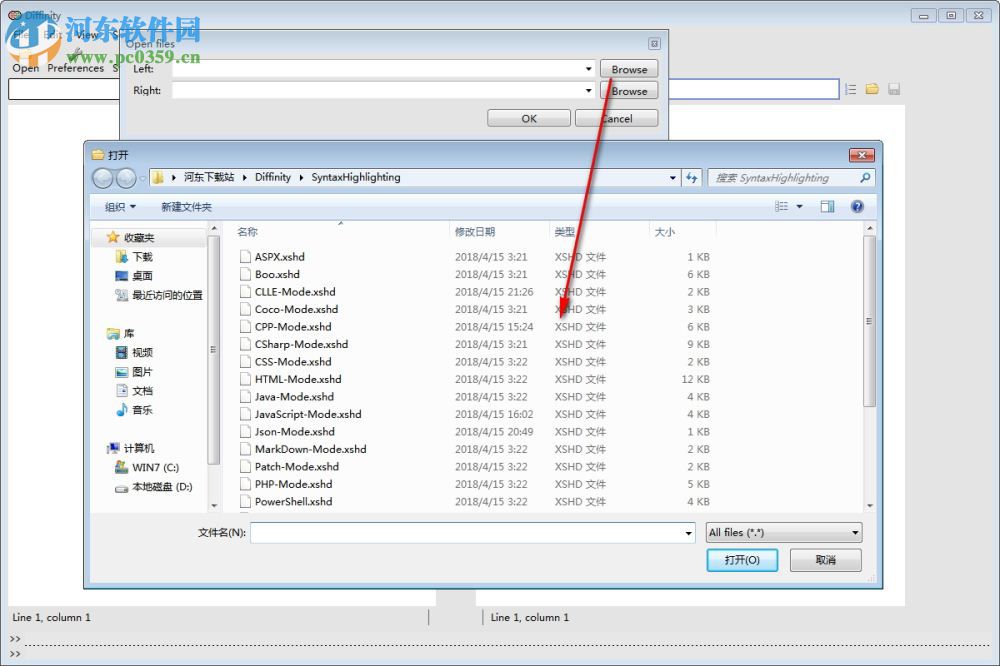Image resolution: width=1000 pixels, height=666 pixels.
Task: Select the Patch-Mode.xshd file
Action: (x=290, y=466)
